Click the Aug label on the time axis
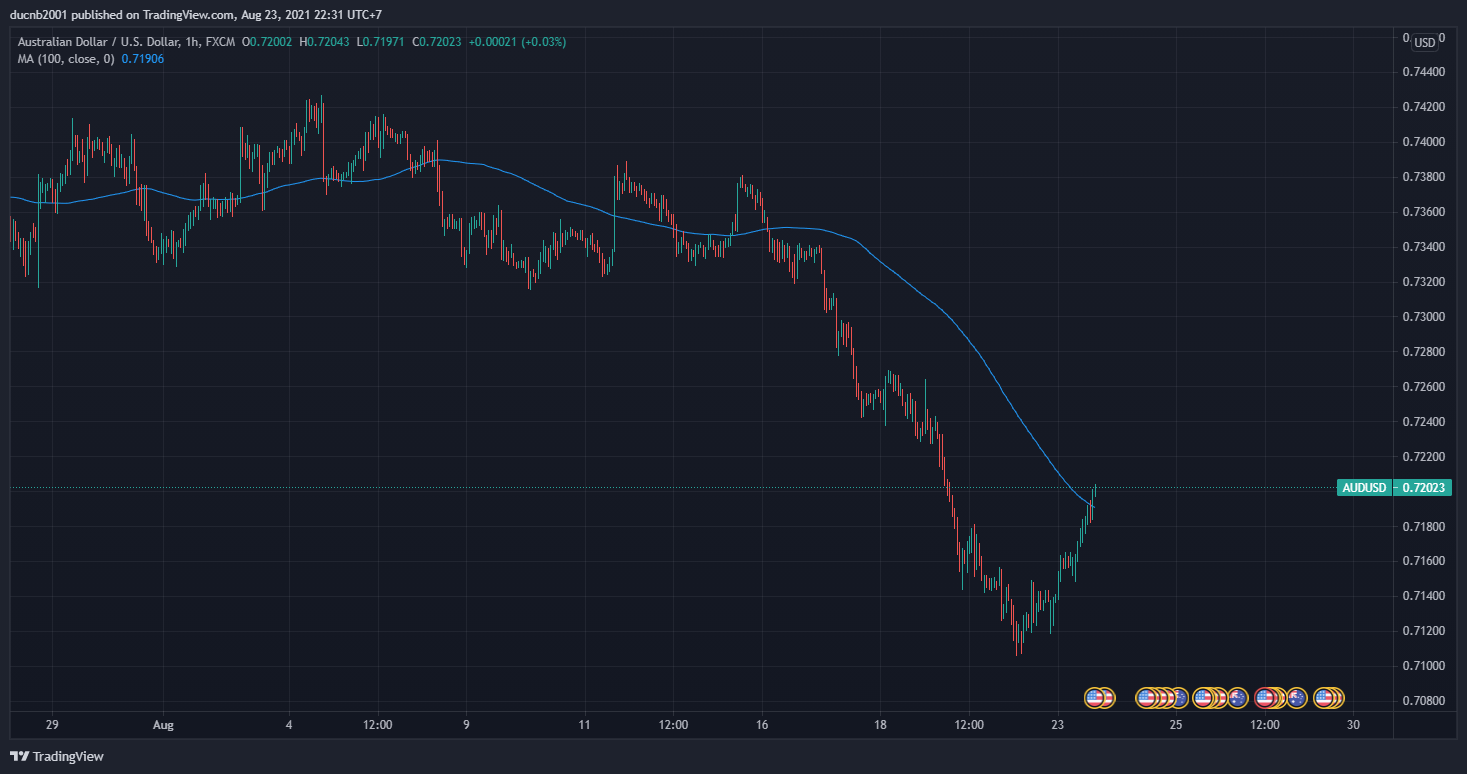 [164, 725]
